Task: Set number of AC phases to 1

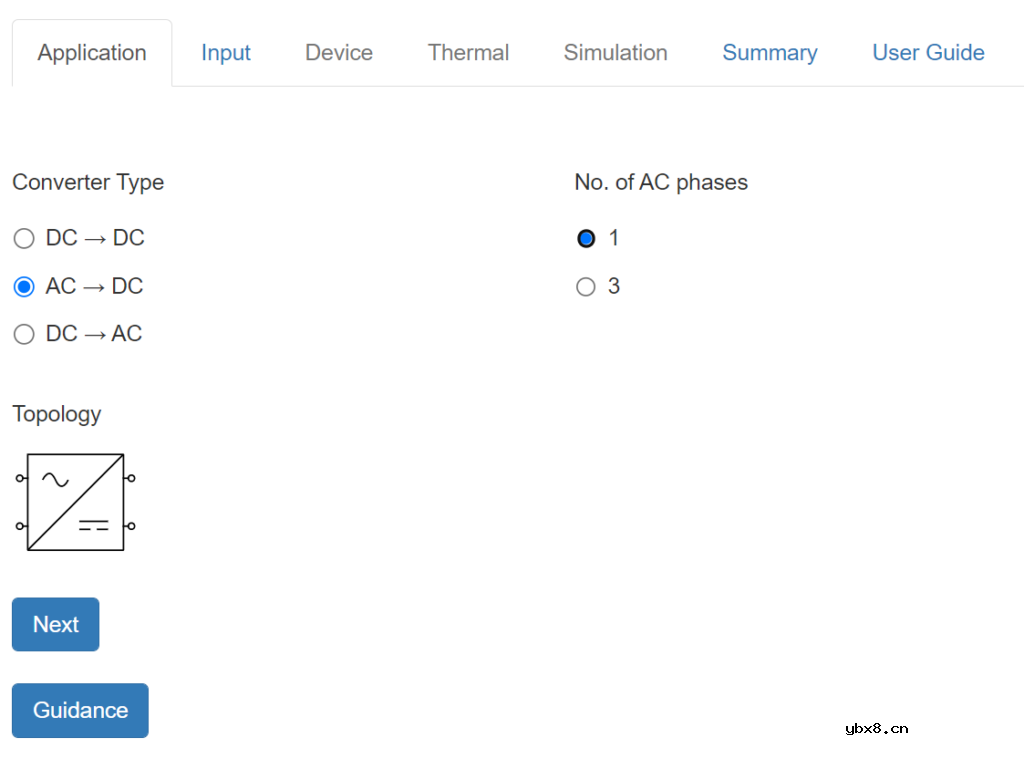Action: point(586,239)
